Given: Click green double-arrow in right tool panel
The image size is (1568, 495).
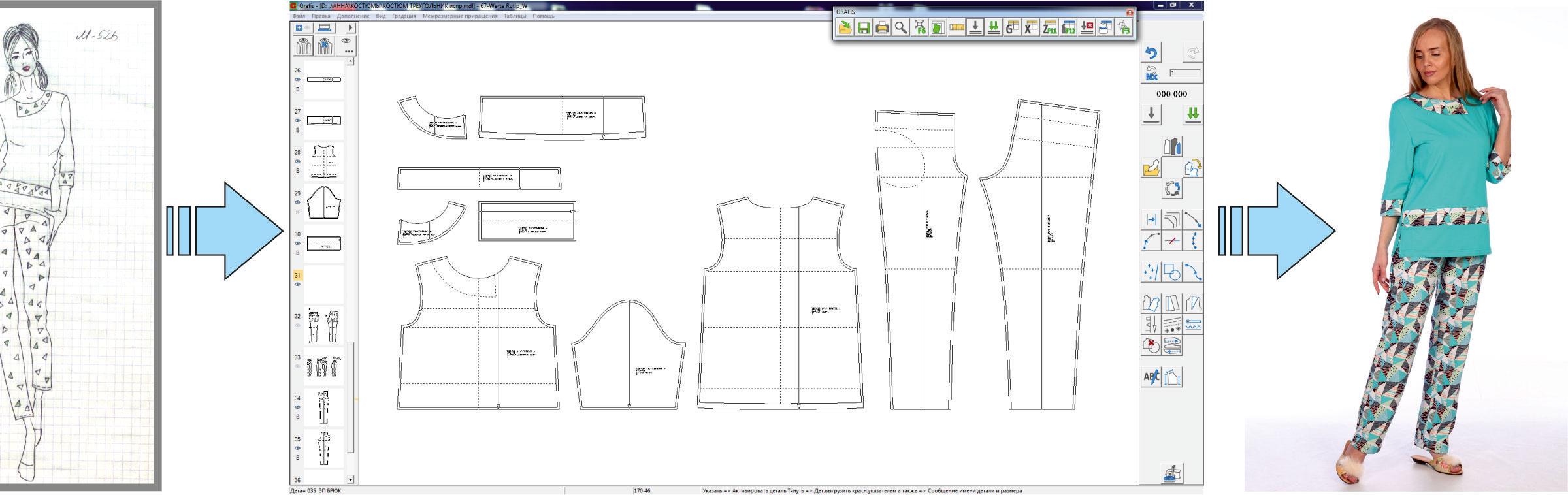Looking at the screenshot, I should [1193, 114].
